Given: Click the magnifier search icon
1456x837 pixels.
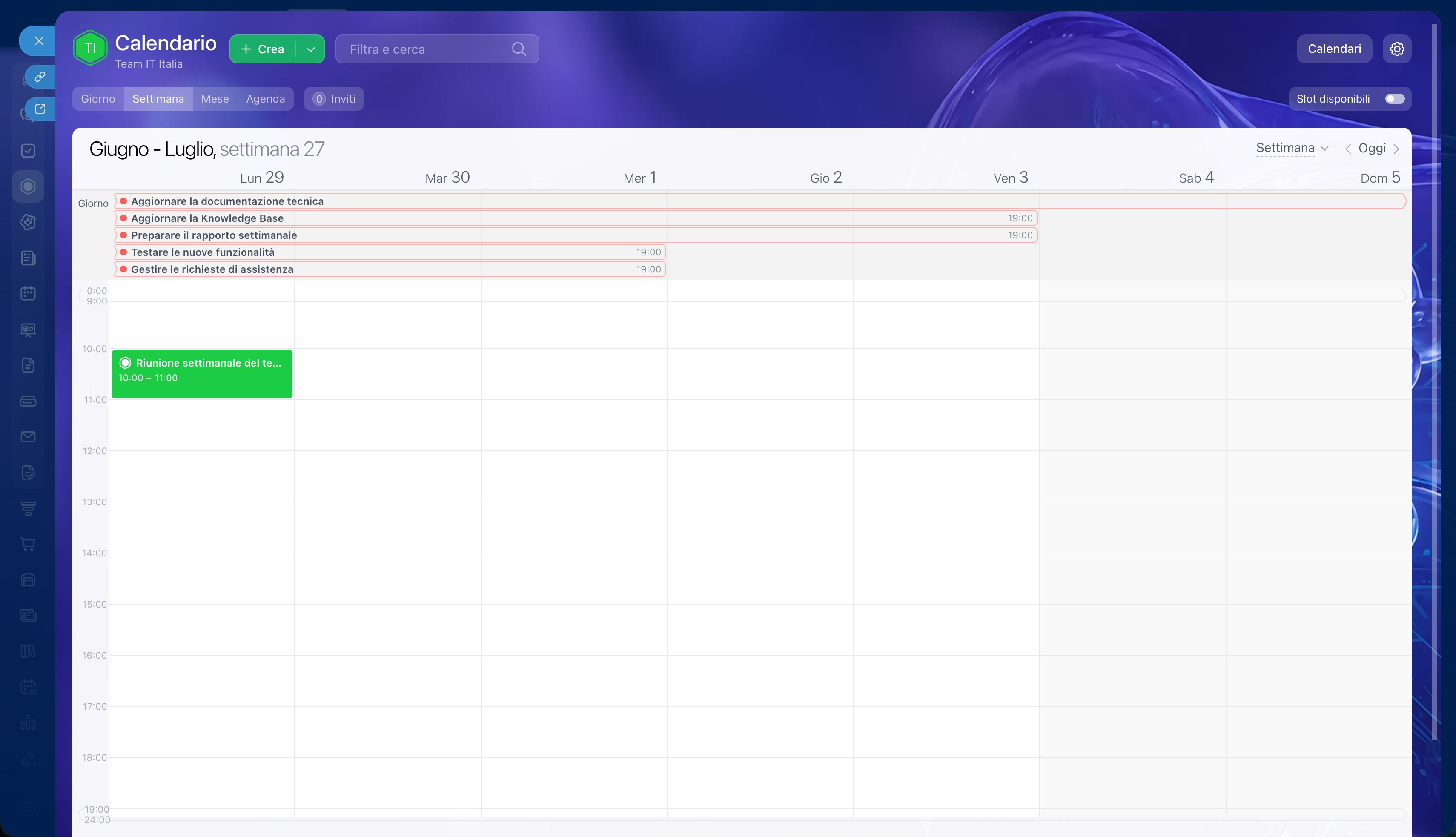Looking at the screenshot, I should click(x=519, y=49).
